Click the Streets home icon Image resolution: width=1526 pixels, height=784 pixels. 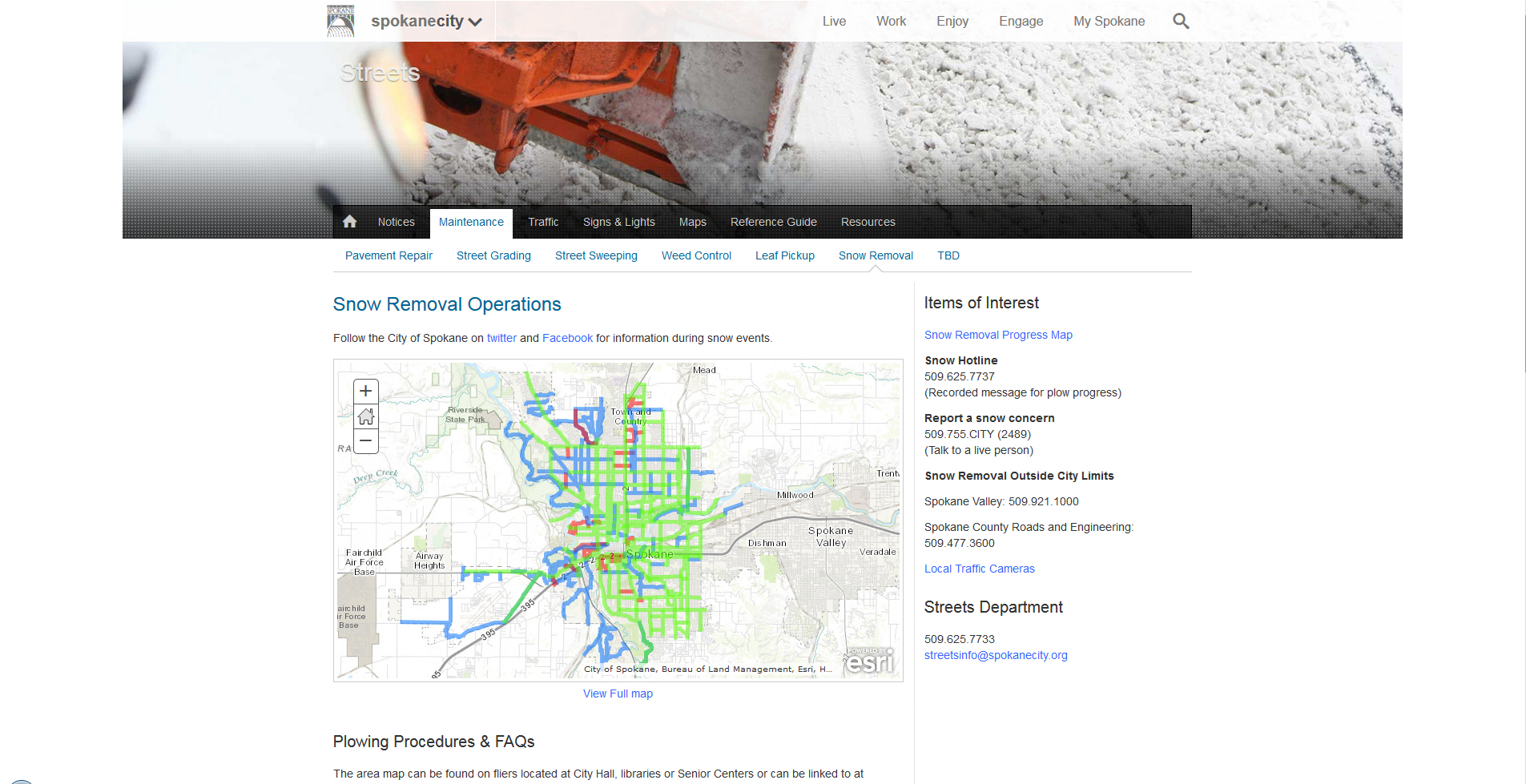click(x=350, y=222)
